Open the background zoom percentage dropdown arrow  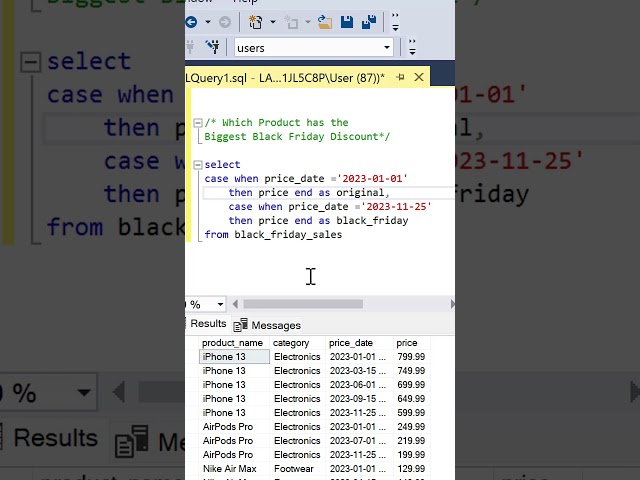(84, 393)
